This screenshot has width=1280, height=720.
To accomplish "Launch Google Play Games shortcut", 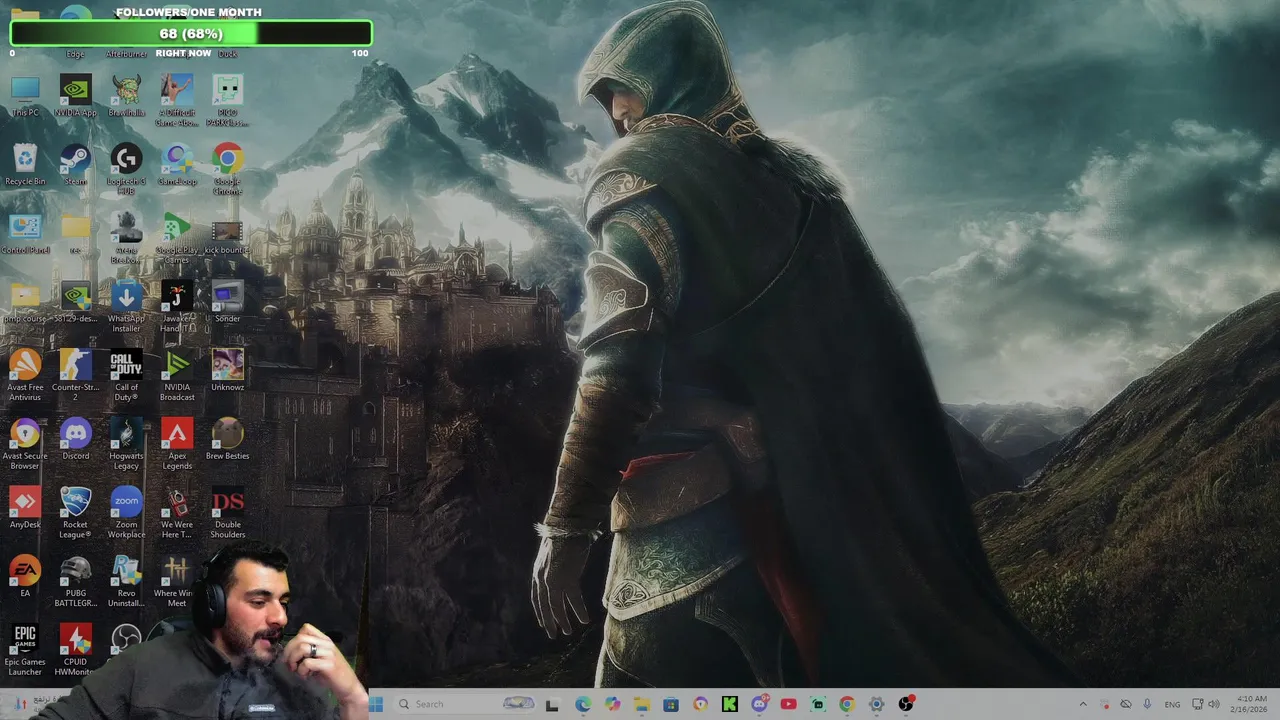I will 177,238.
